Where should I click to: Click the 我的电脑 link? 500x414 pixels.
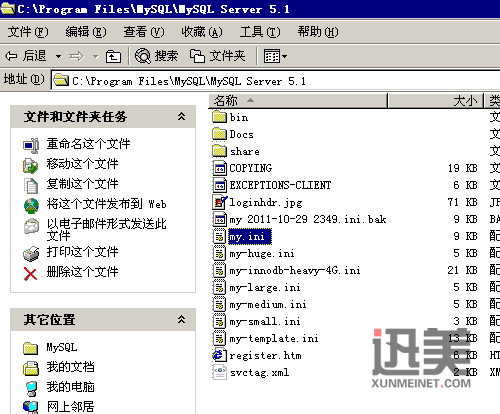(70, 387)
